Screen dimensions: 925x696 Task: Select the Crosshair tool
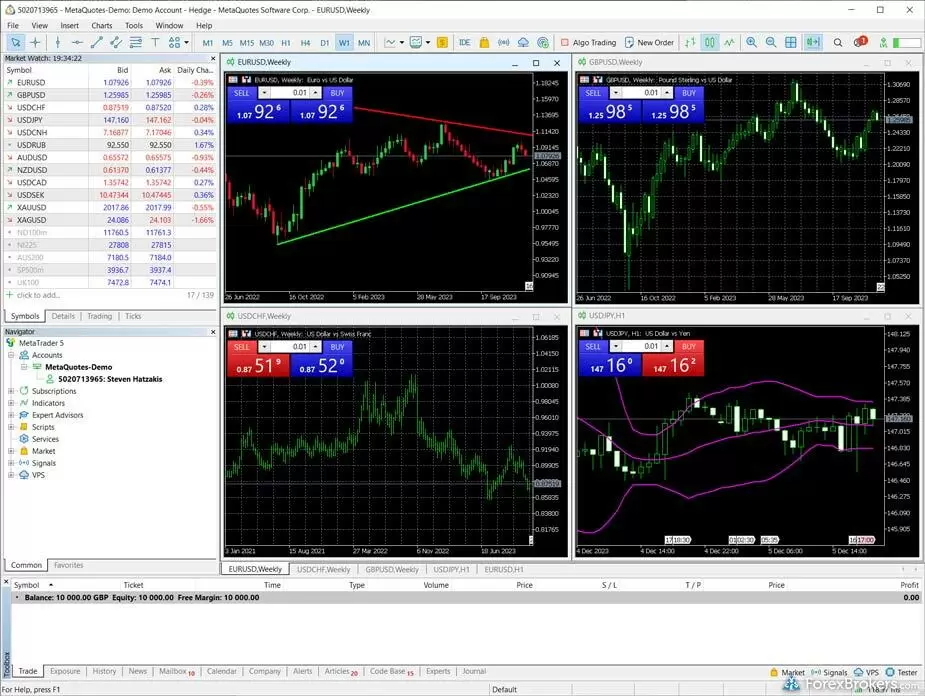(x=34, y=42)
